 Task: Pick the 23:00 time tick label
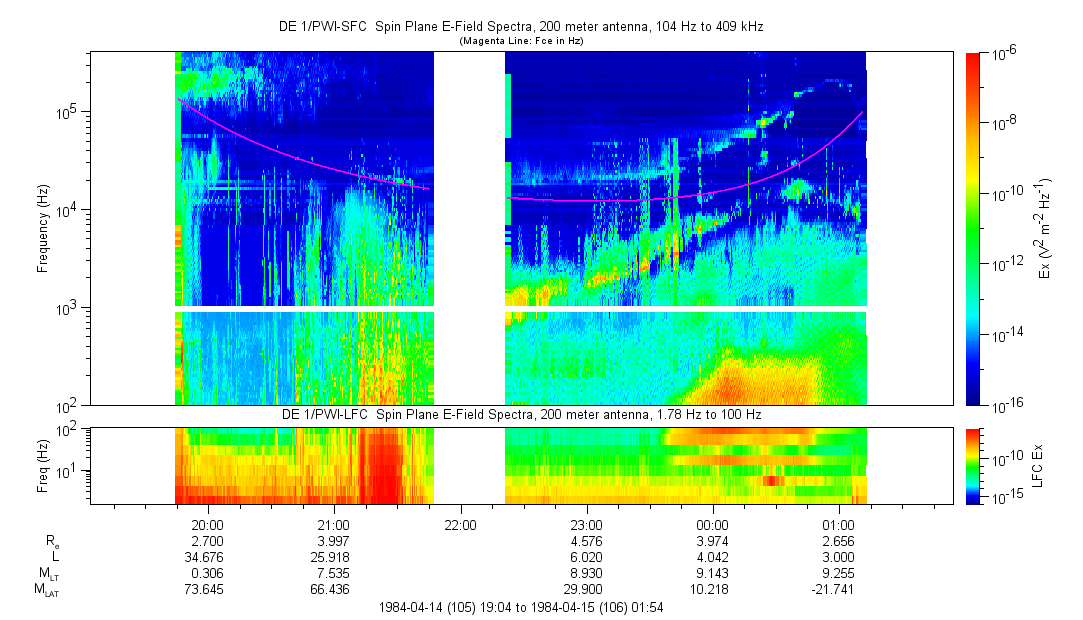(586, 524)
